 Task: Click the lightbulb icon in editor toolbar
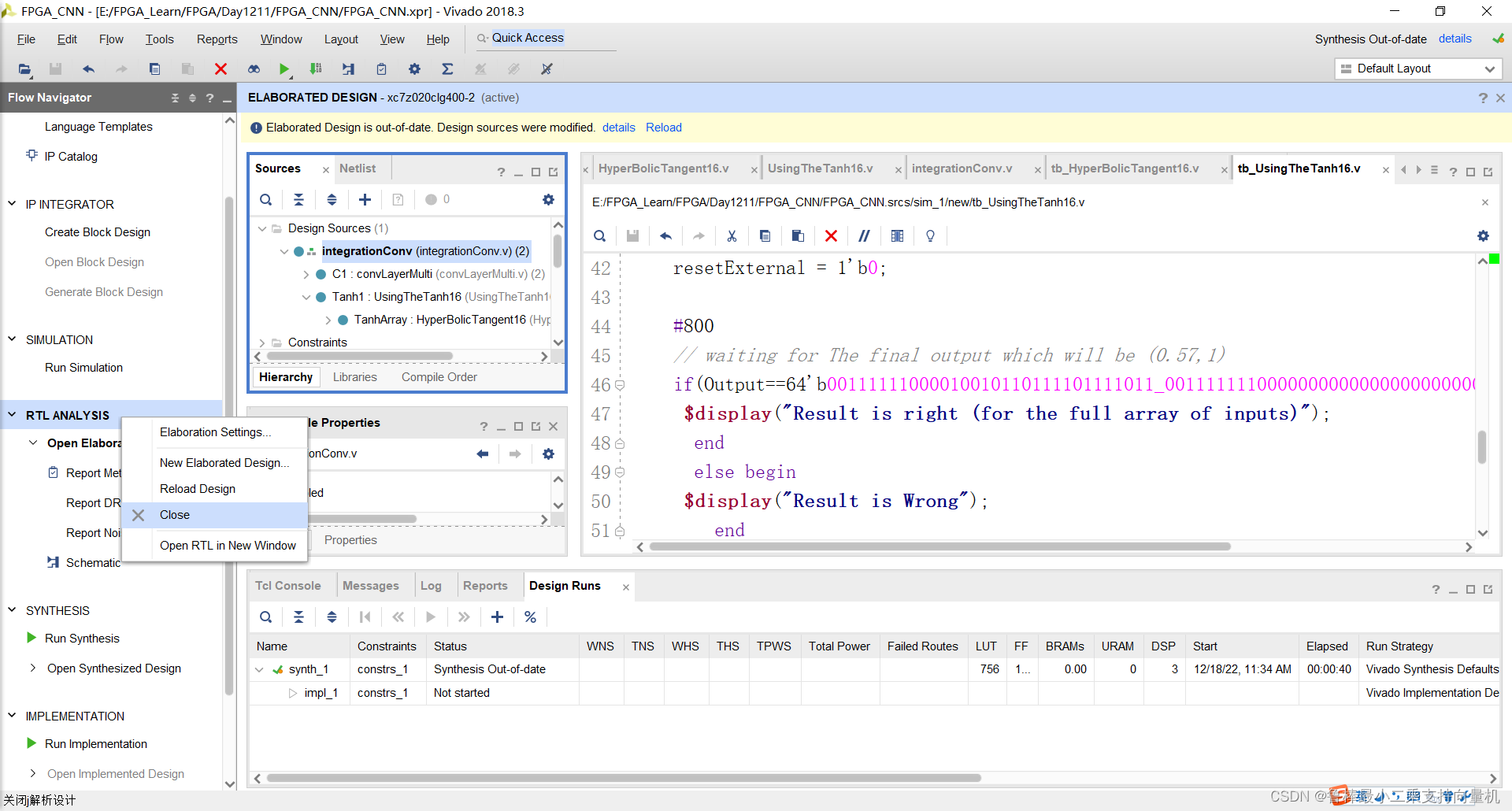click(930, 236)
